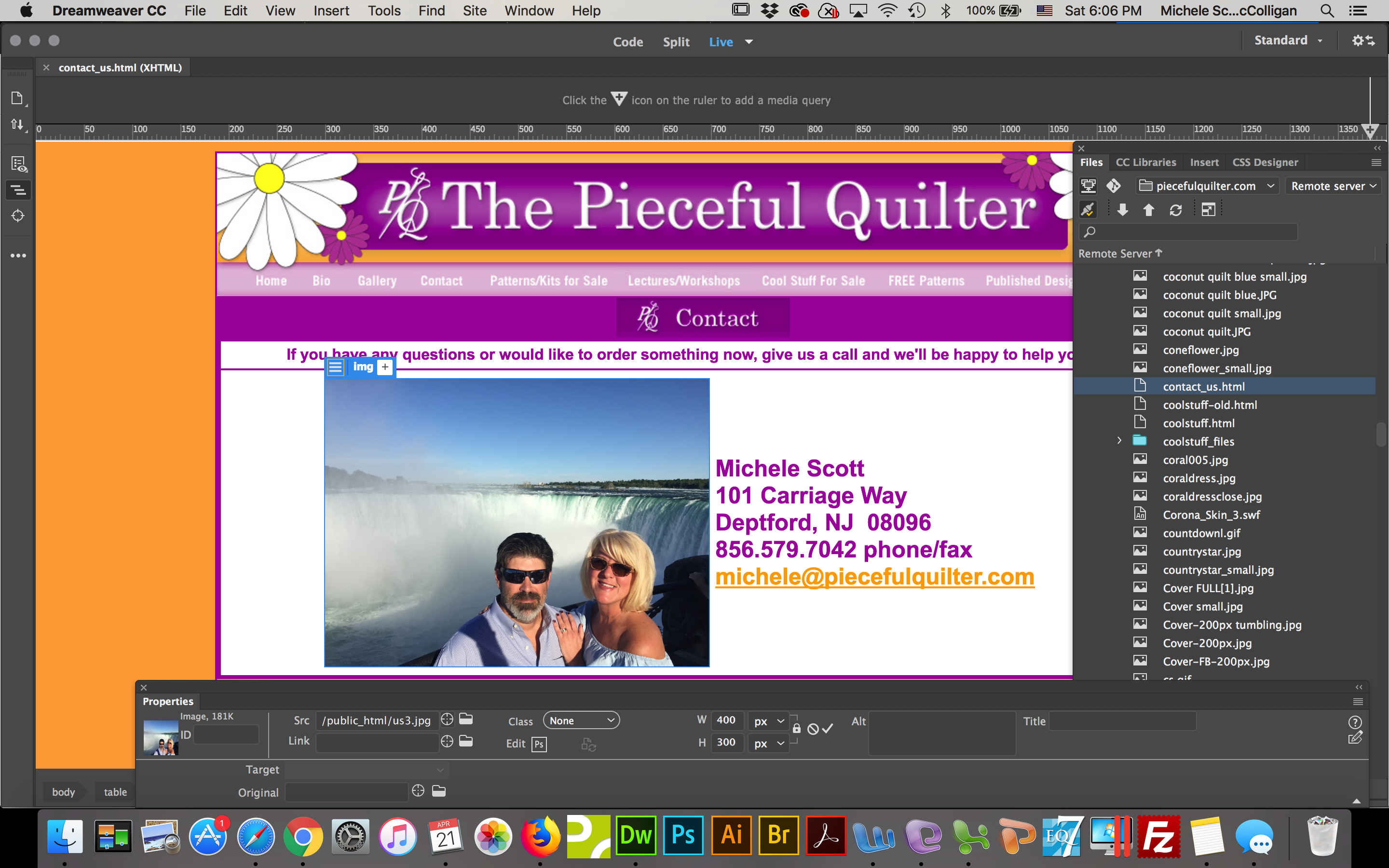Click the Git diamond icon in Files panel
The width and height of the screenshot is (1389, 868).
pos(1114,186)
